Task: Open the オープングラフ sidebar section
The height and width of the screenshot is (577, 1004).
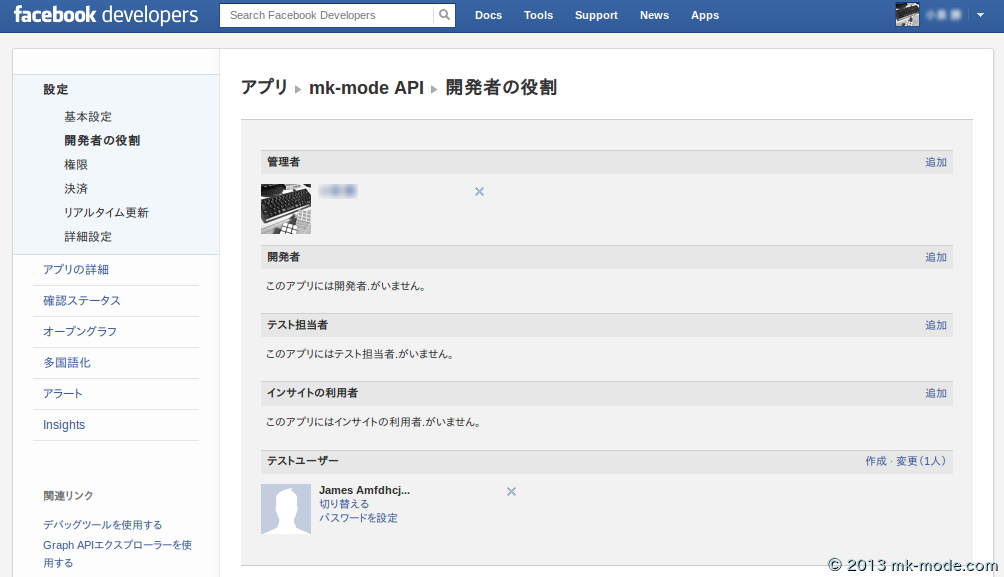Action: [80, 332]
